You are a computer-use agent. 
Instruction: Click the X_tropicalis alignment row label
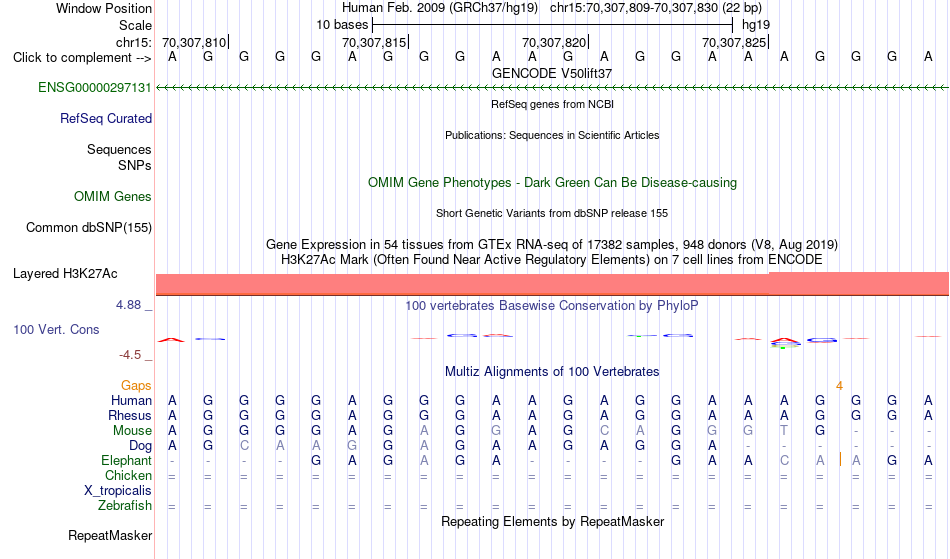pos(118,491)
